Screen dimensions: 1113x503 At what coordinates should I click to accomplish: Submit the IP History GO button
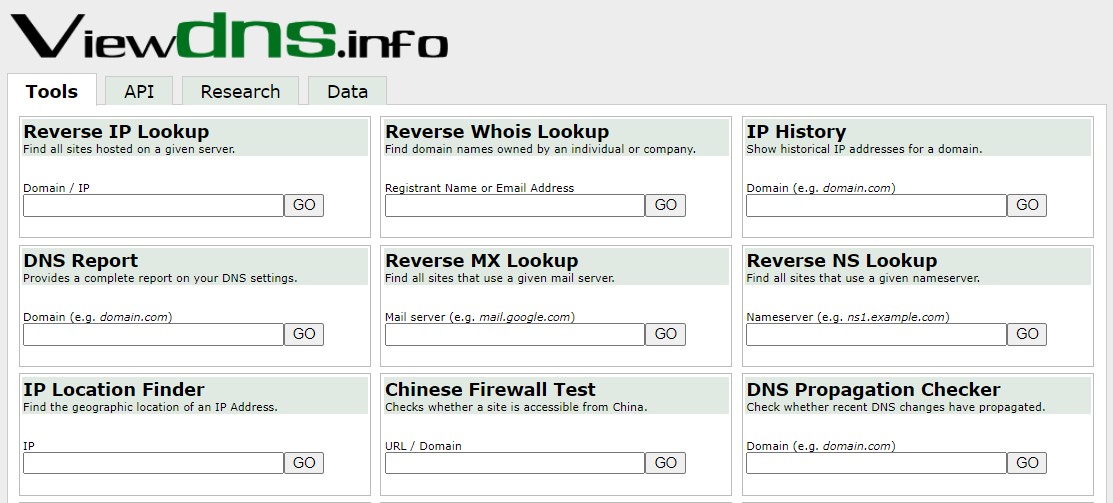coord(1027,205)
